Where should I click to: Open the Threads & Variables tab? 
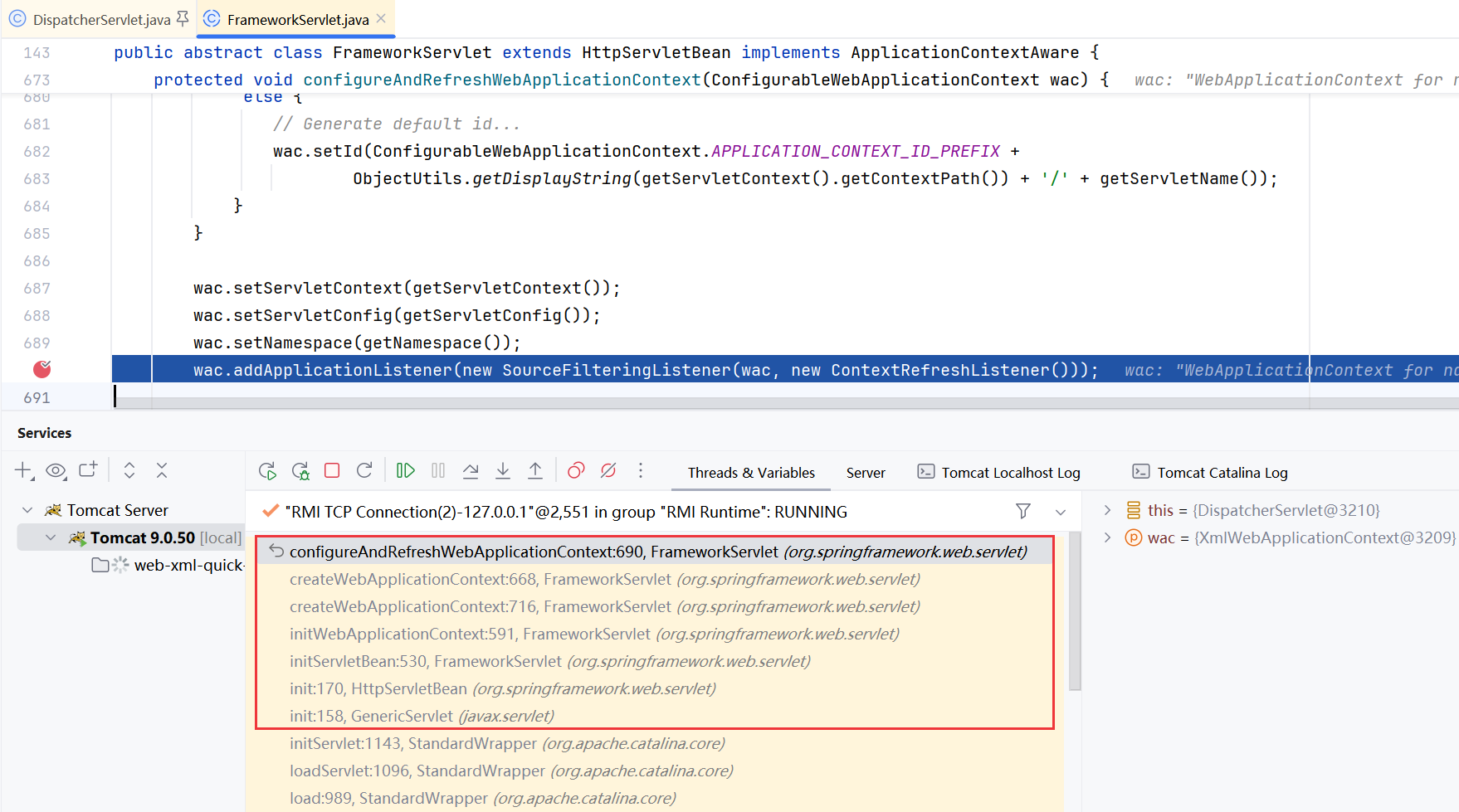pyautogui.click(x=751, y=473)
